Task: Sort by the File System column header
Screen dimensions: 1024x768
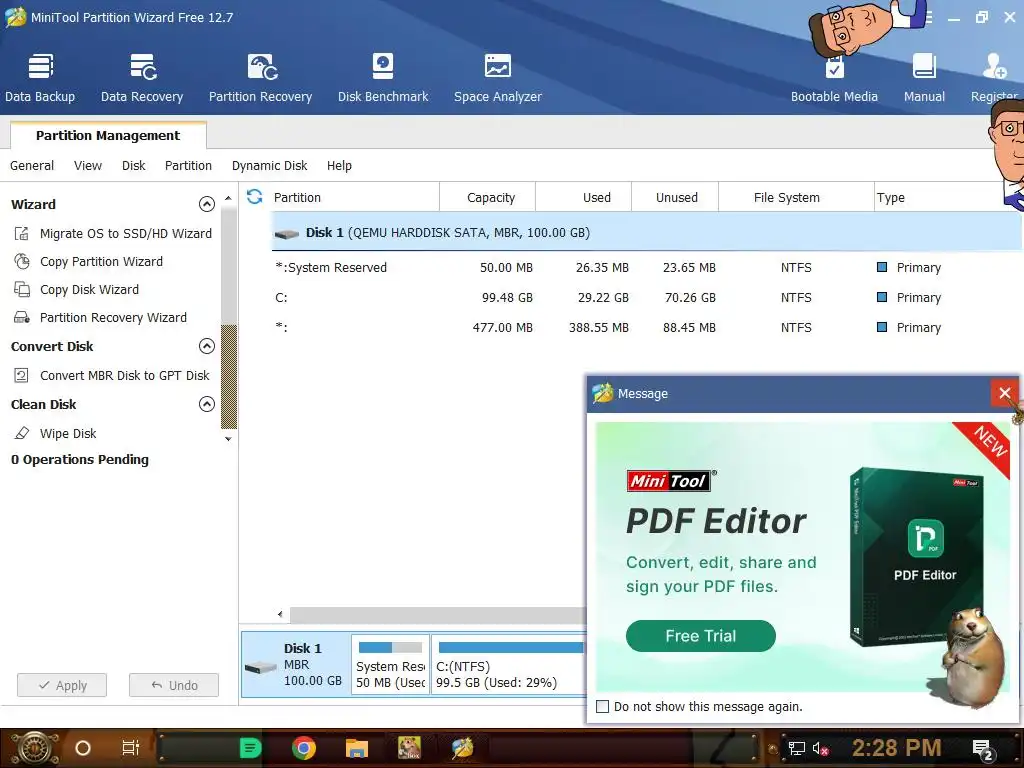Action: click(x=796, y=197)
